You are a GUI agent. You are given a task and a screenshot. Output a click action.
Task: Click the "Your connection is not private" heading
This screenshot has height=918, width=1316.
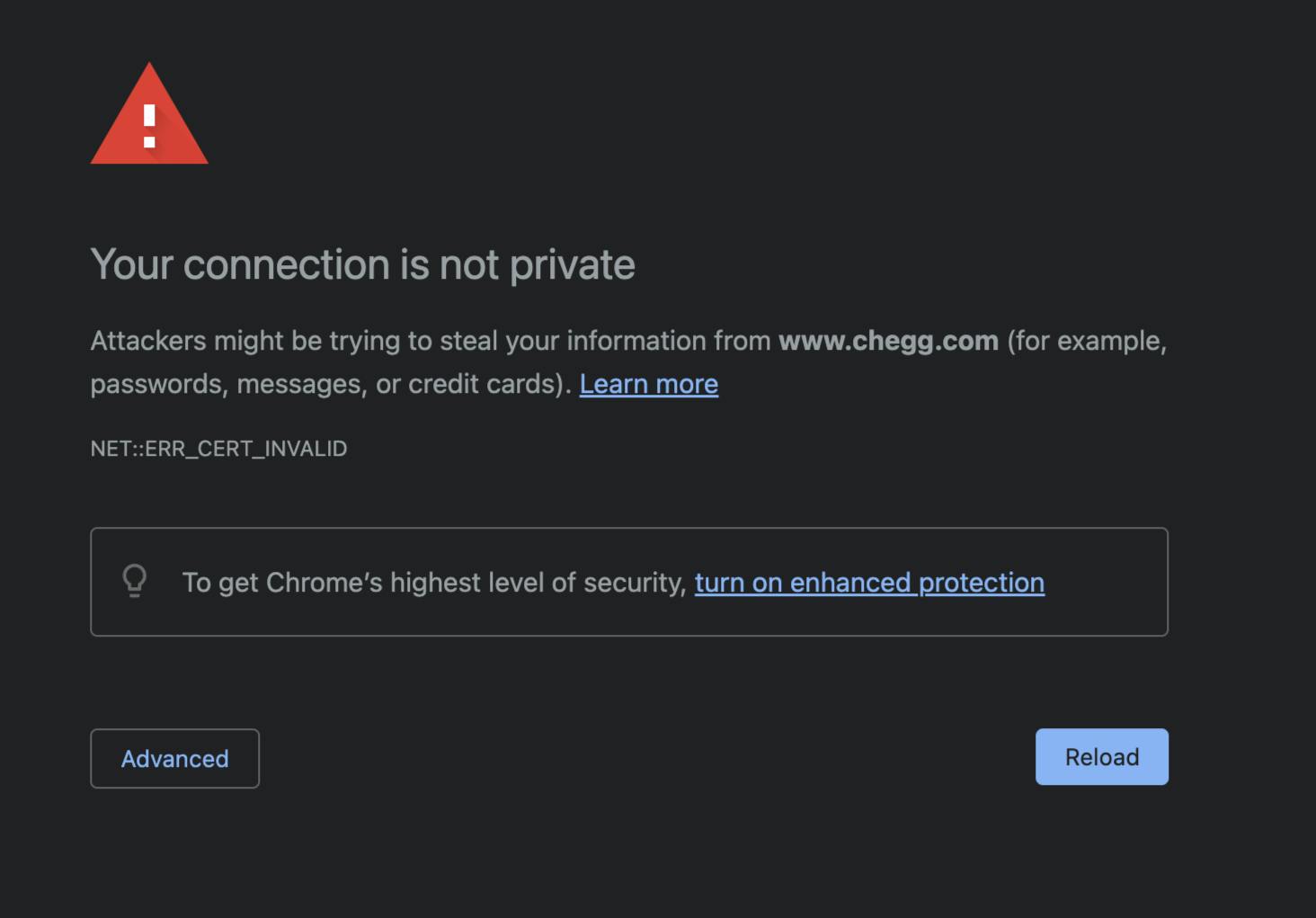tap(362, 264)
